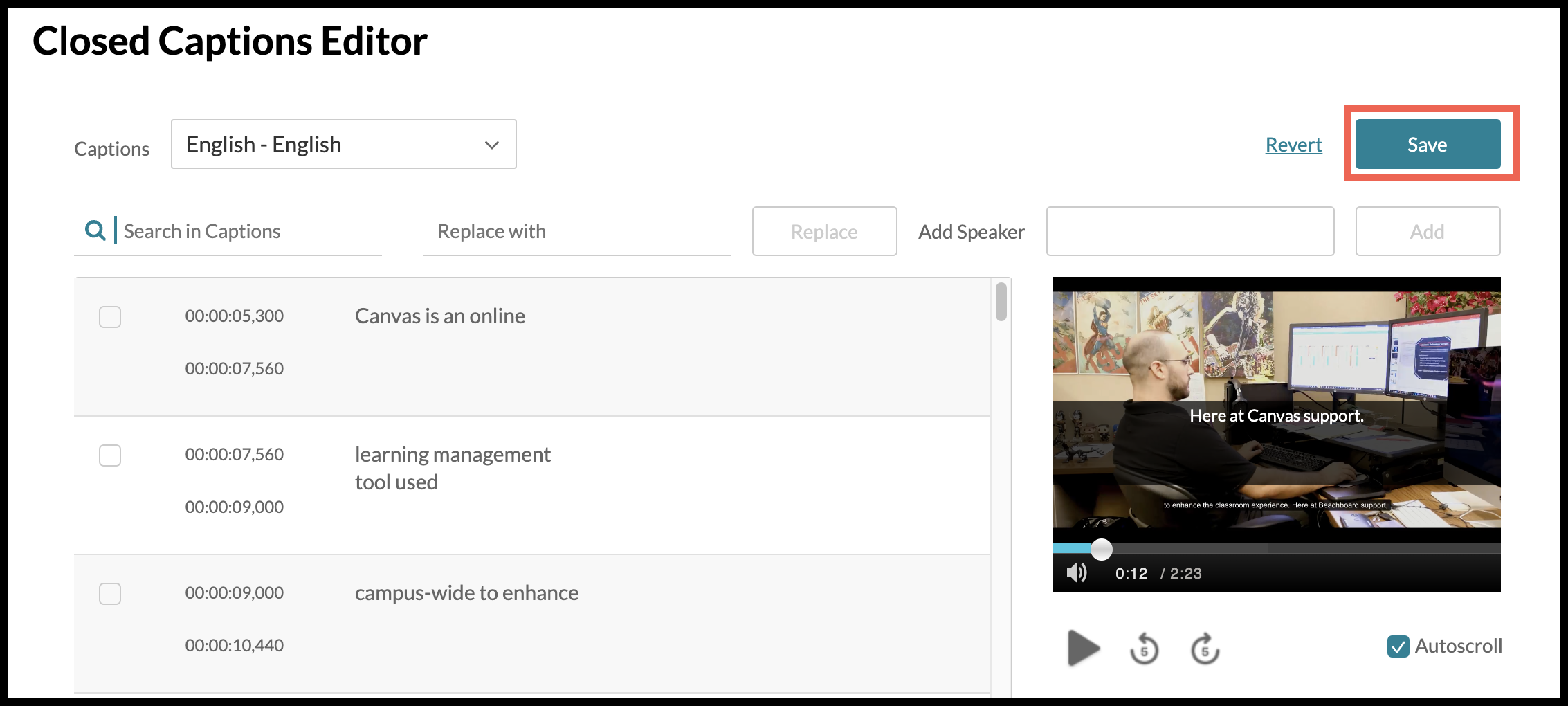
Task: Click the magnifier search icon
Action: (95, 230)
